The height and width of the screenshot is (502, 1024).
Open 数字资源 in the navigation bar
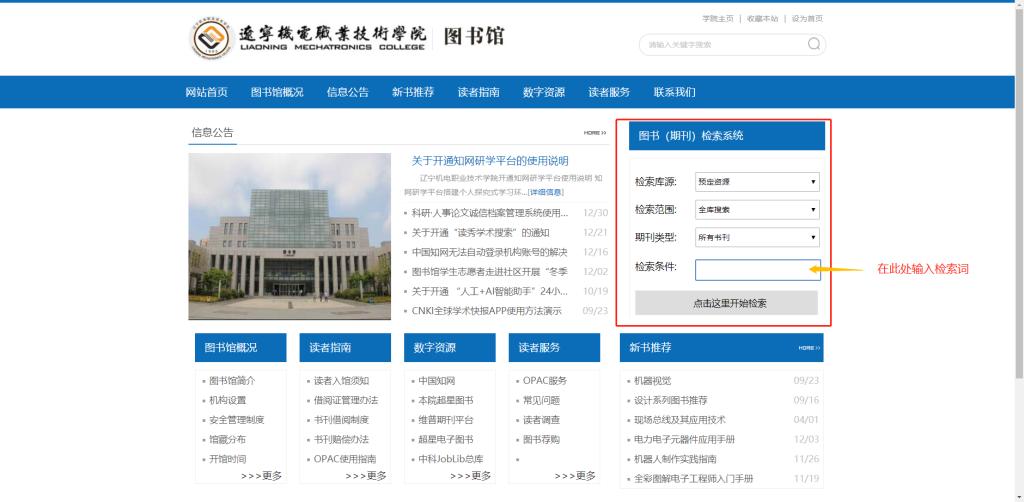(543, 92)
